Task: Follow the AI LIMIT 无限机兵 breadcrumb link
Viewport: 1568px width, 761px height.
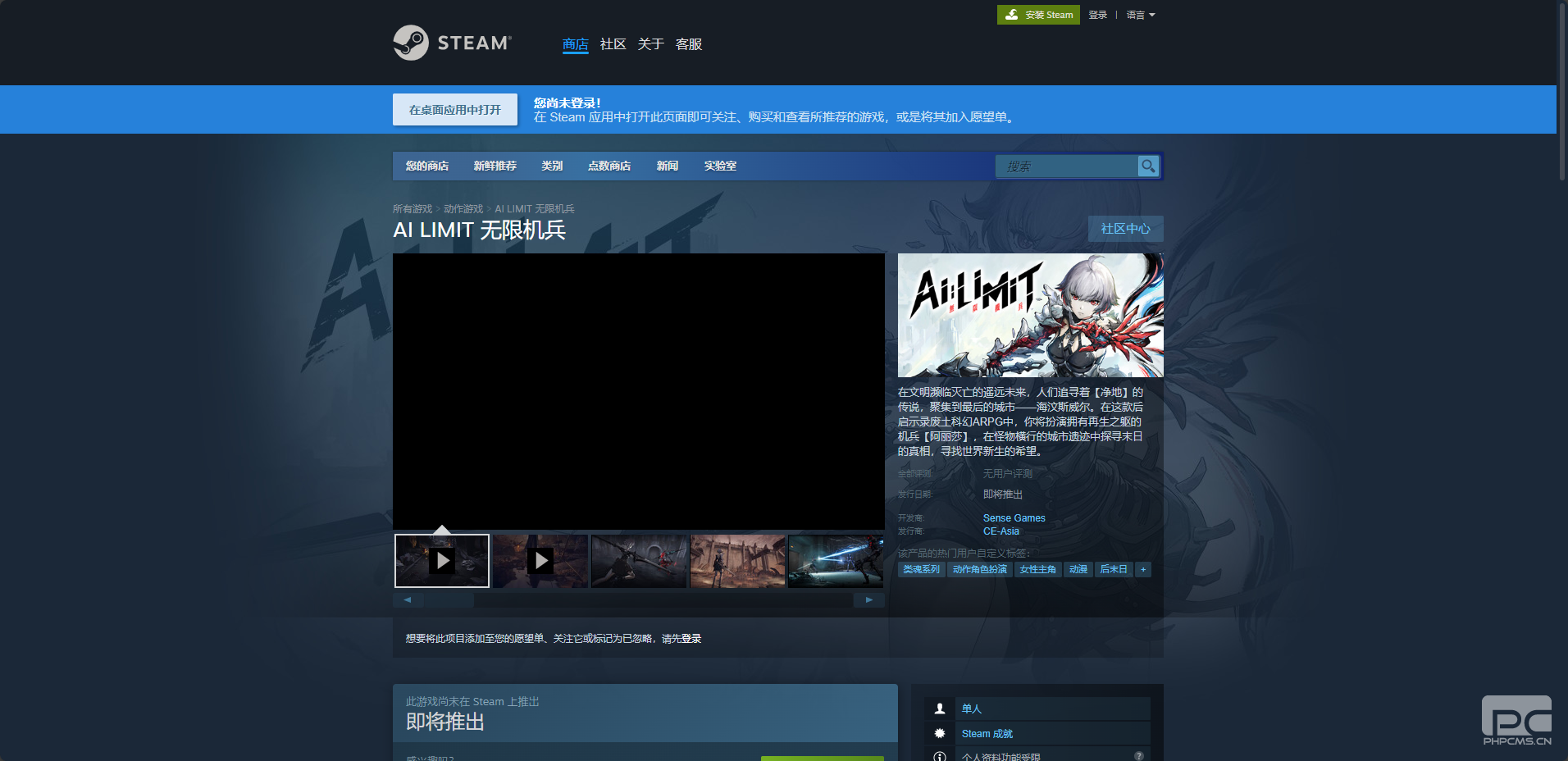Action: tap(535, 209)
